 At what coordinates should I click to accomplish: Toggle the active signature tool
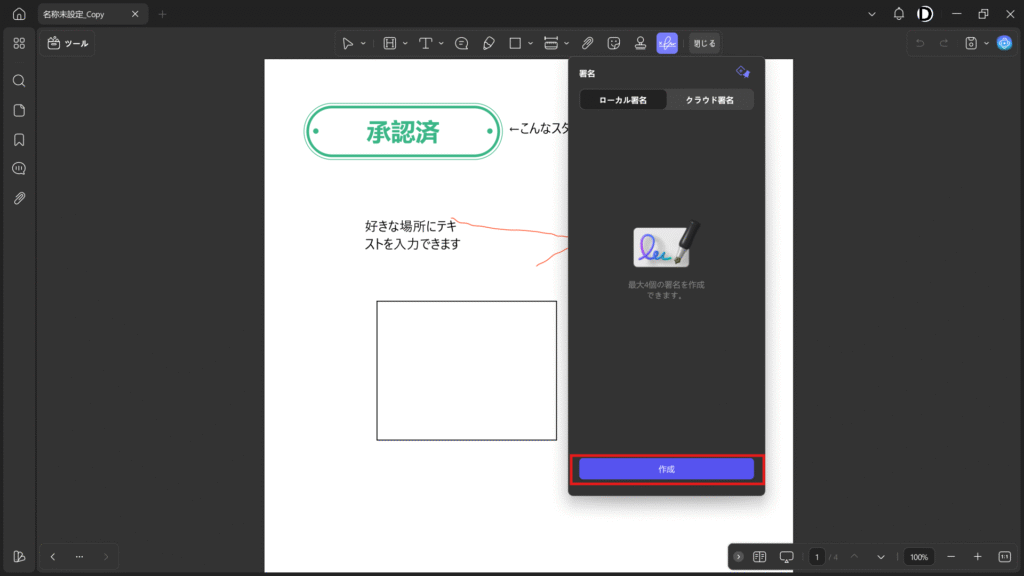click(666, 43)
